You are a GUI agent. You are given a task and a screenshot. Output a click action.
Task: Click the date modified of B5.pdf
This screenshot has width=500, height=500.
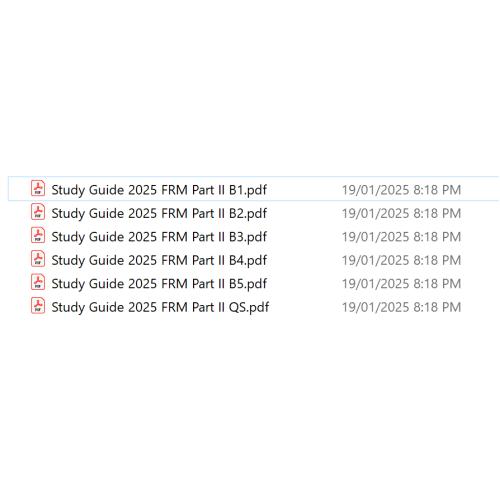tap(401, 284)
